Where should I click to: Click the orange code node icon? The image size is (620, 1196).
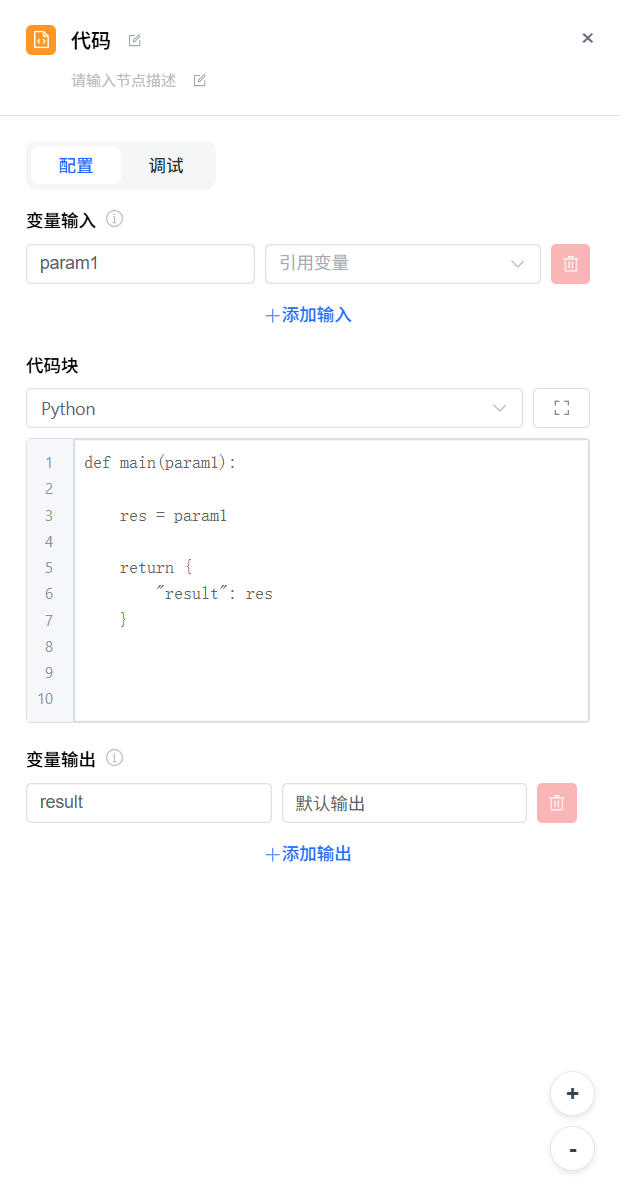click(41, 40)
